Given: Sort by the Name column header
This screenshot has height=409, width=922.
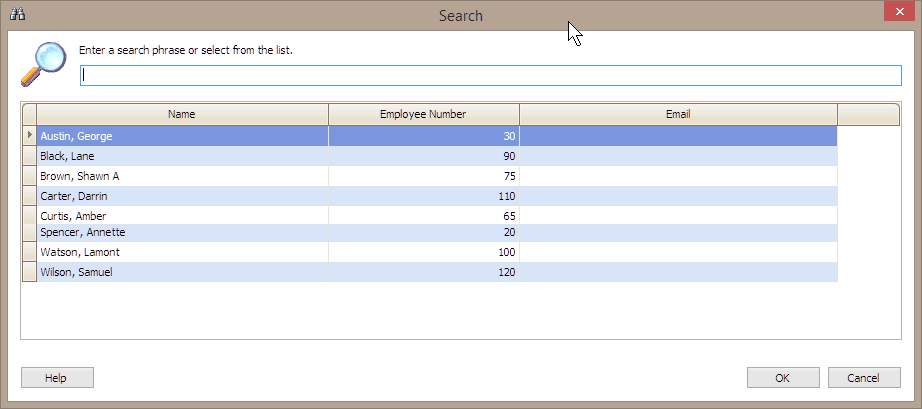Looking at the screenshot, I should point(182,114).
